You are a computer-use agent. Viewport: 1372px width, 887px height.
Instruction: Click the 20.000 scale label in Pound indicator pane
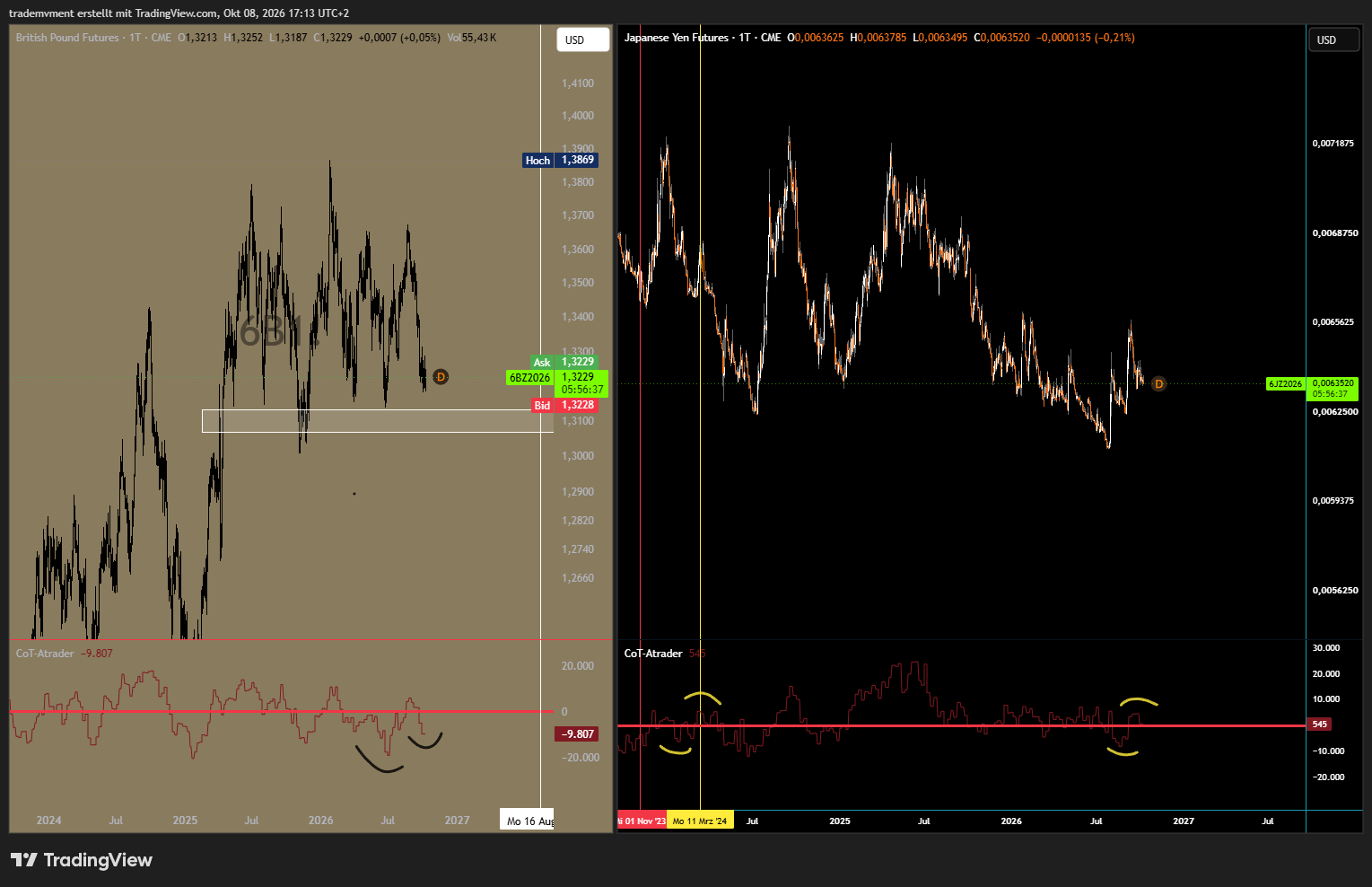point(578,666)
